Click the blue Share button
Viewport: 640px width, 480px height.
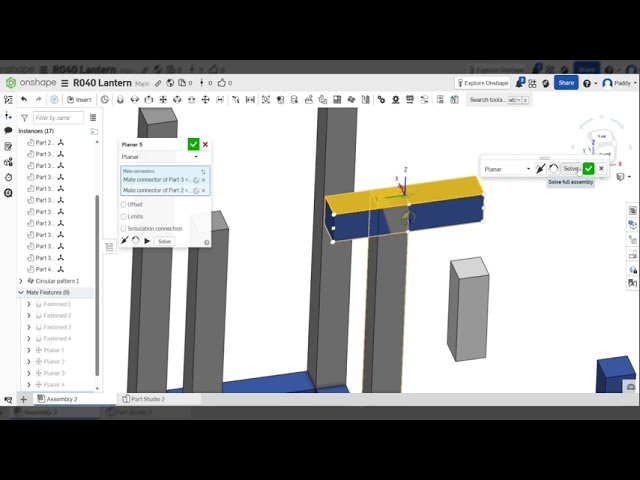point(566,83)
